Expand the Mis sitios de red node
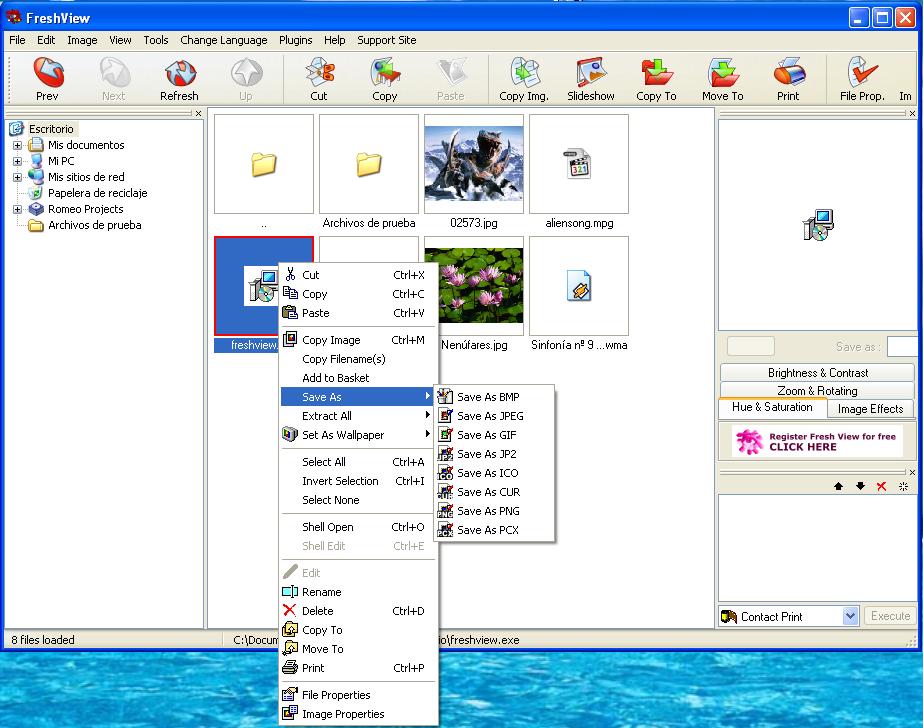 click(18, 177)
